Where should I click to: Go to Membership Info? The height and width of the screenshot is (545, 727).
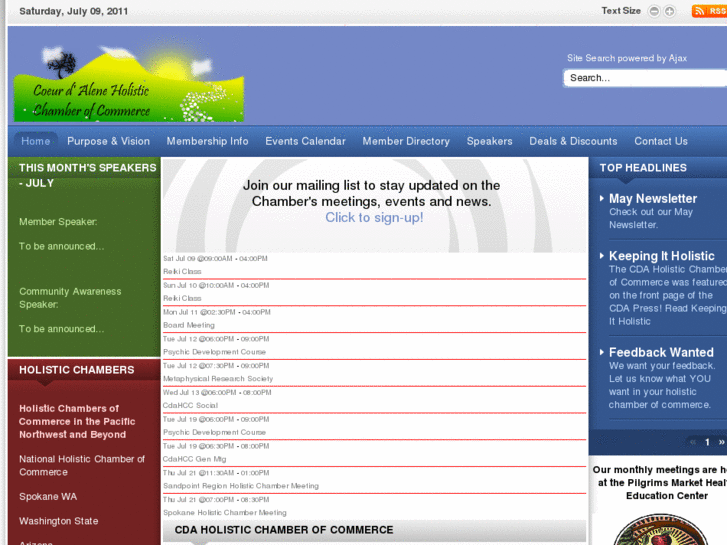[x=207, y=141]
